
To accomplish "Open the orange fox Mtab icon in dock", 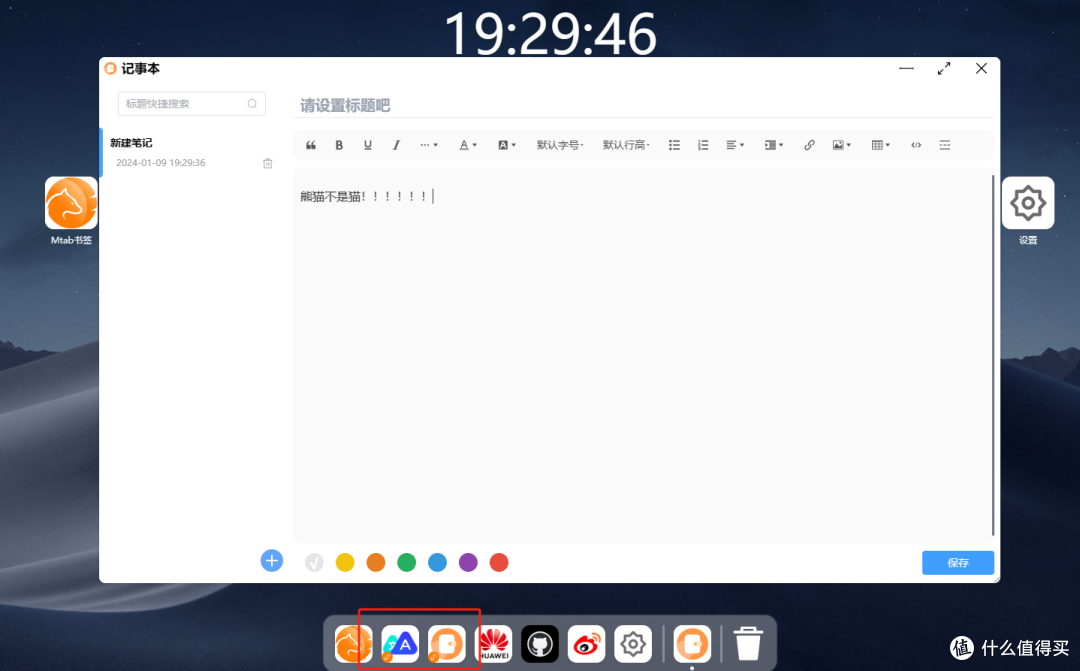I will [x=353, y=644].
